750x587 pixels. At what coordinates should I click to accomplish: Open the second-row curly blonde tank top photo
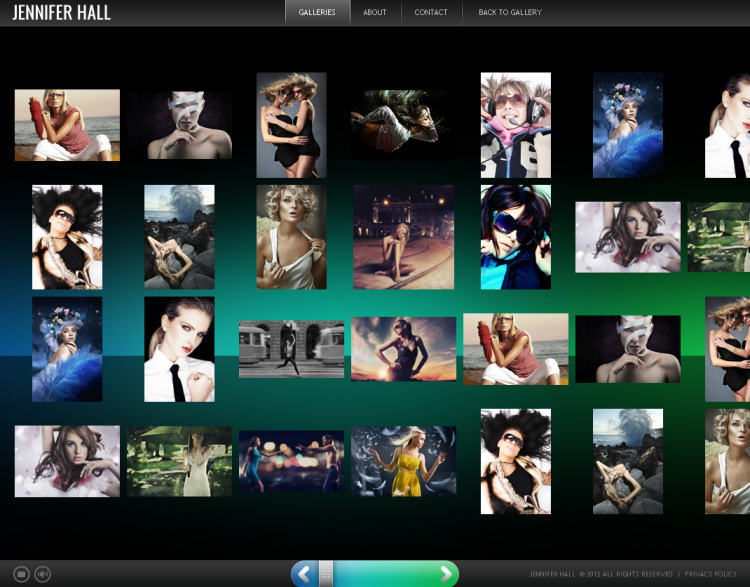(x=291, y=237)
